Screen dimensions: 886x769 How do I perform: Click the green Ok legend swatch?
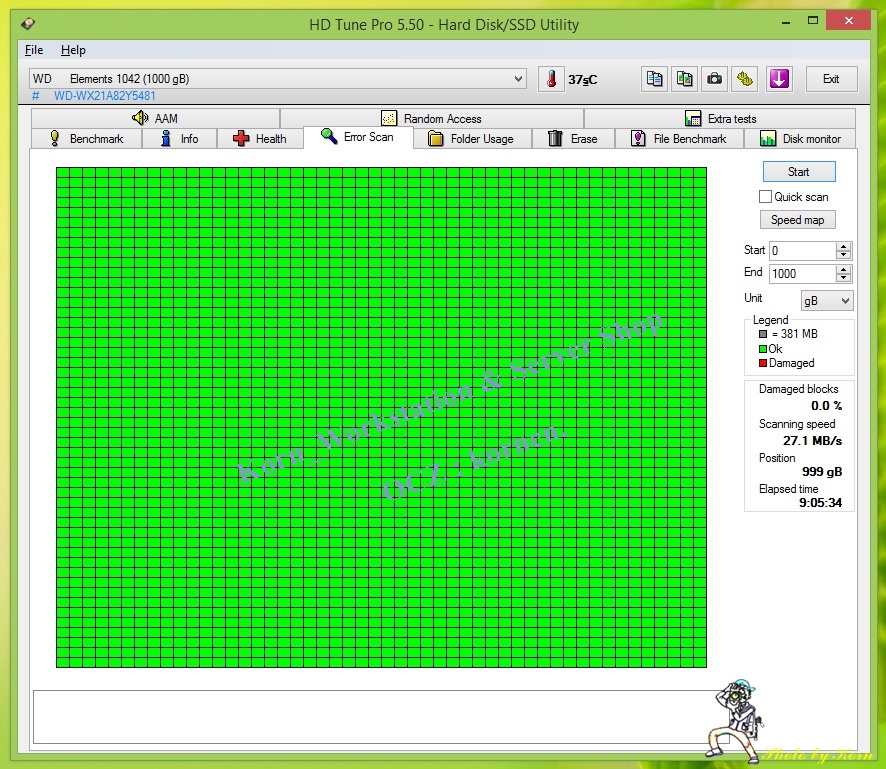coord(763,349)
